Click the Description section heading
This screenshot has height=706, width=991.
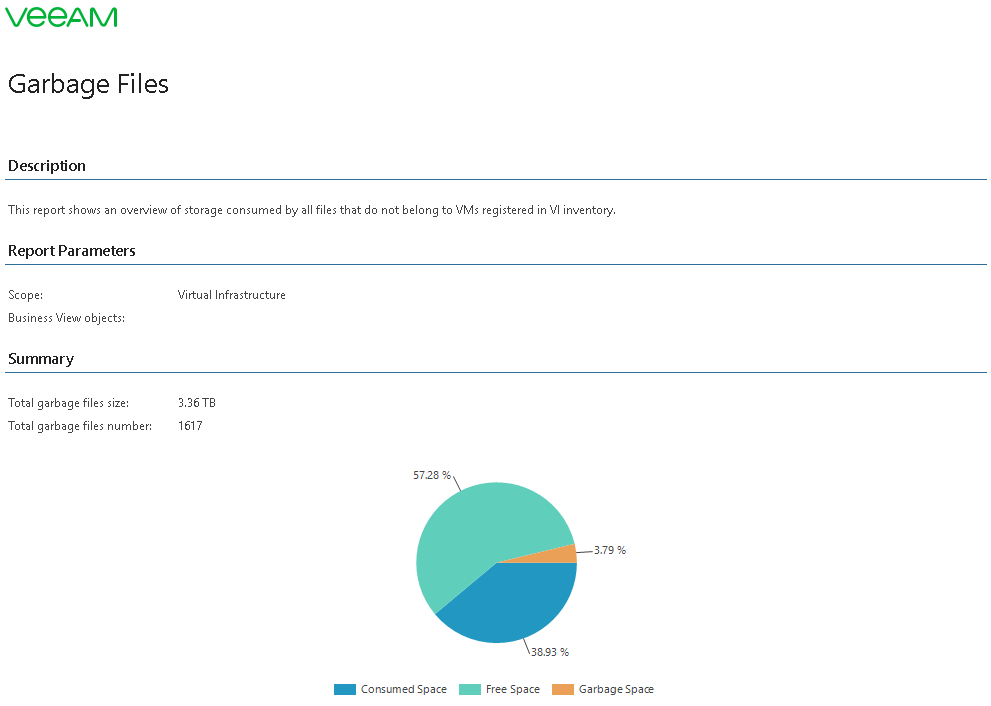click(x=47, y=166)
